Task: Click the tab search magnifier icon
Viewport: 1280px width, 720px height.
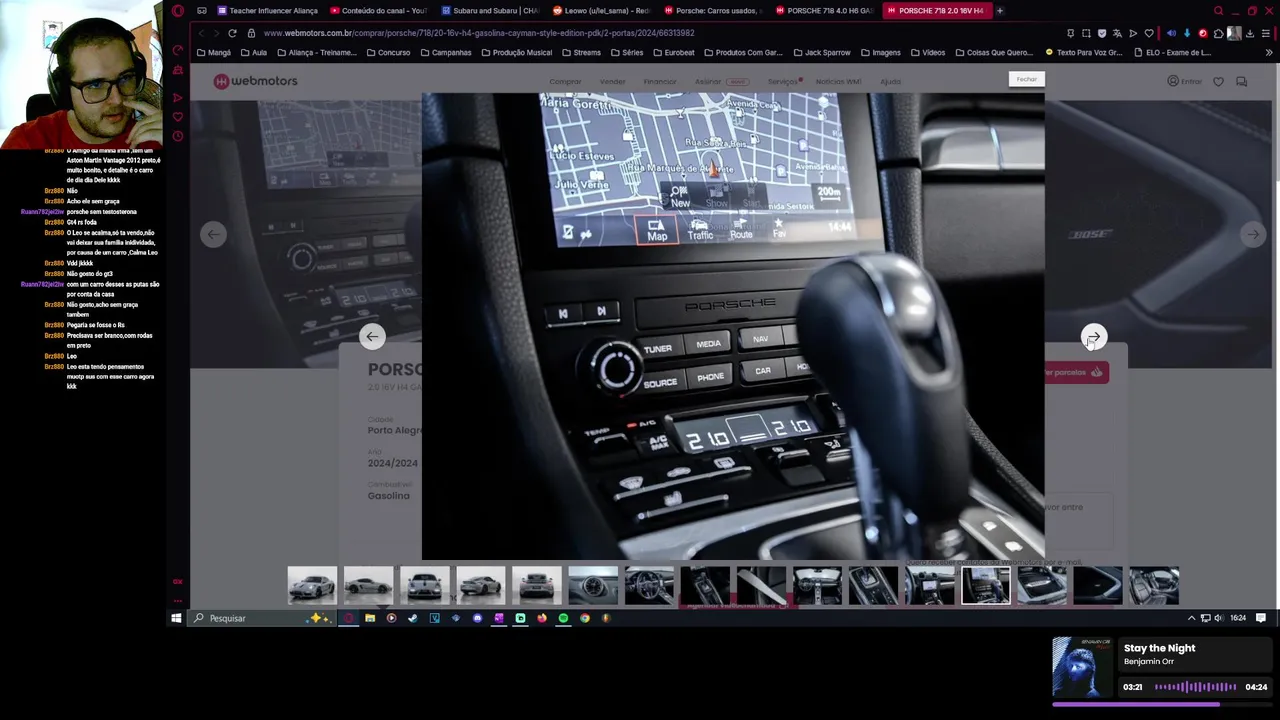Action: point(1218,11)
